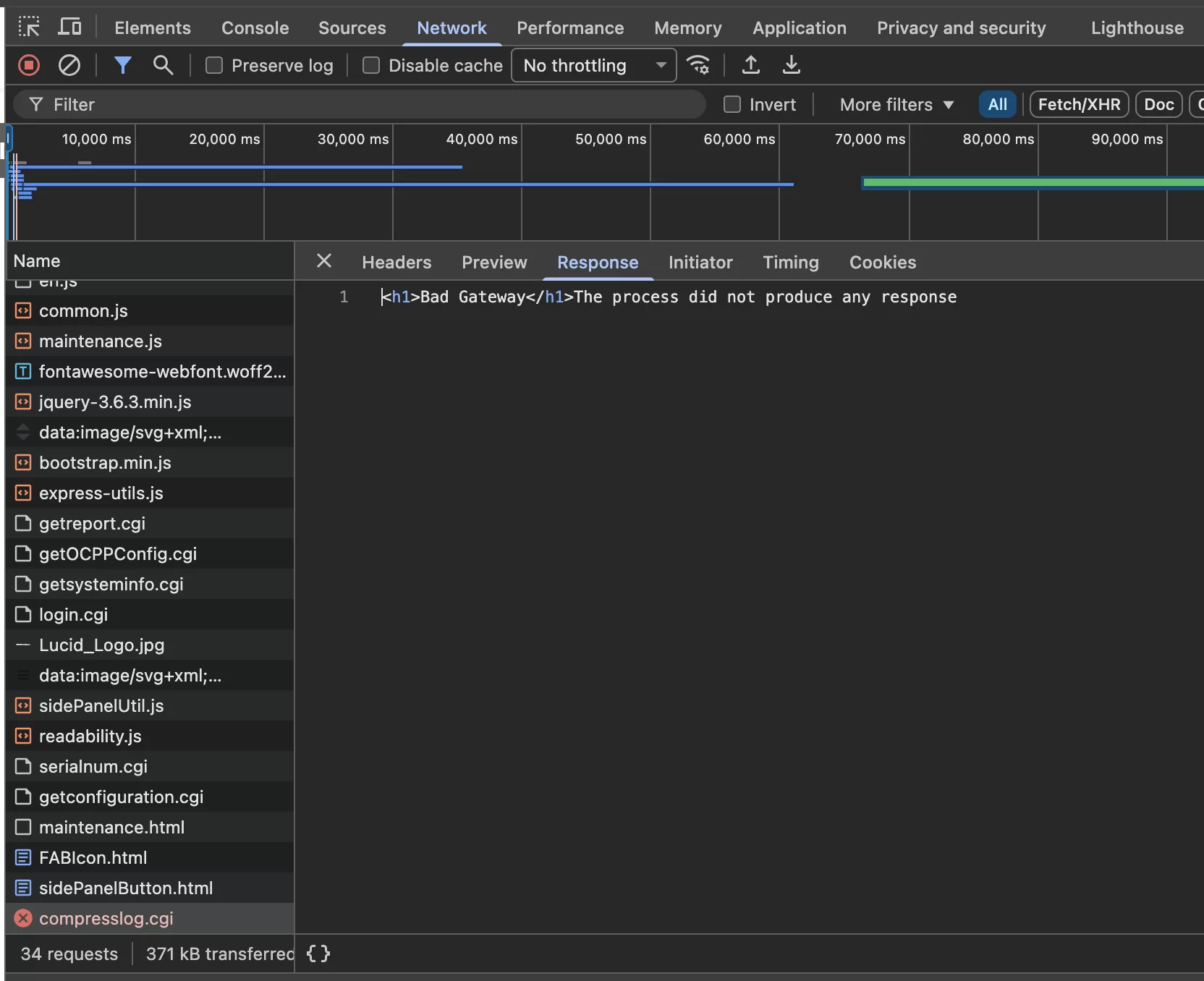Image resolution: width=1204 pixels, height=981 pixels.
Task: Open the Cookies tab of the request
Action: (883, 262)
